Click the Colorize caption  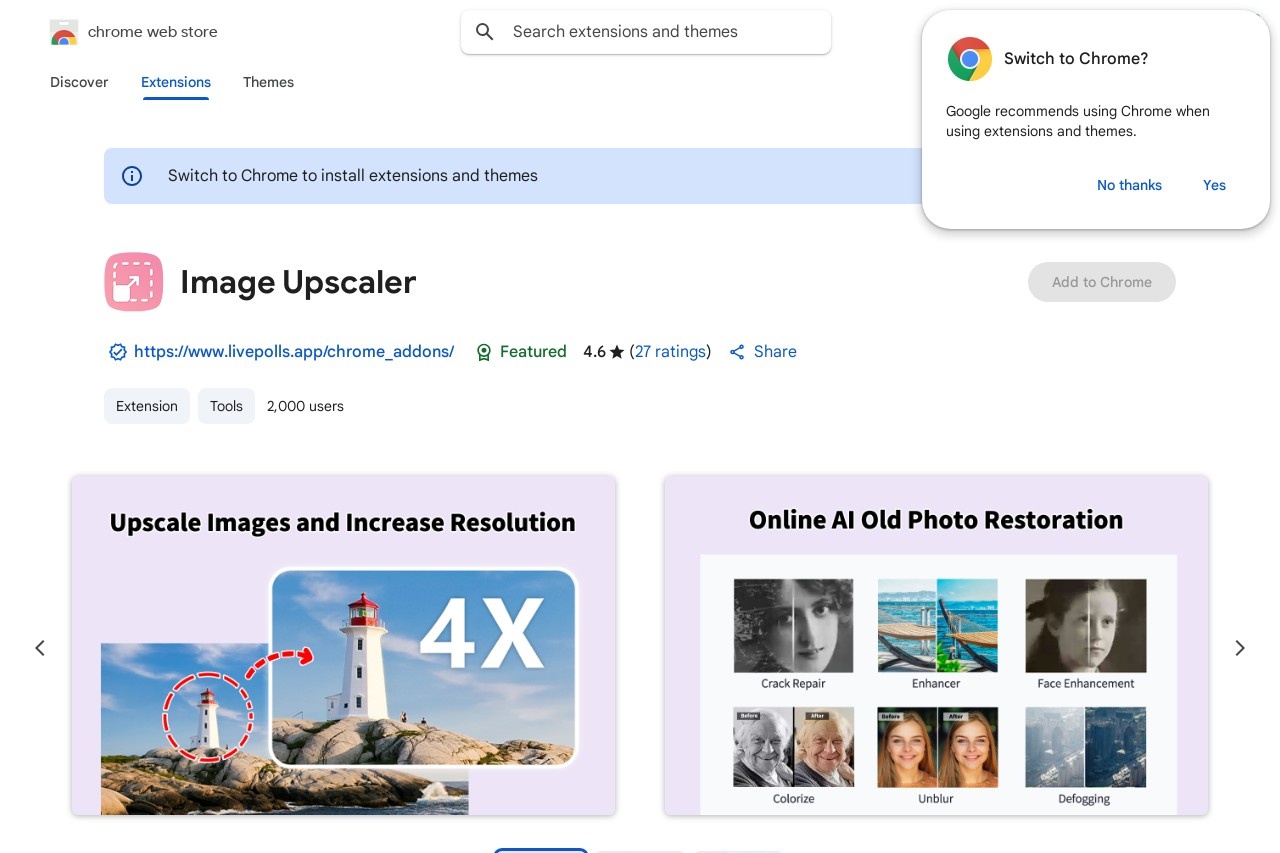(x=793, y=799)
